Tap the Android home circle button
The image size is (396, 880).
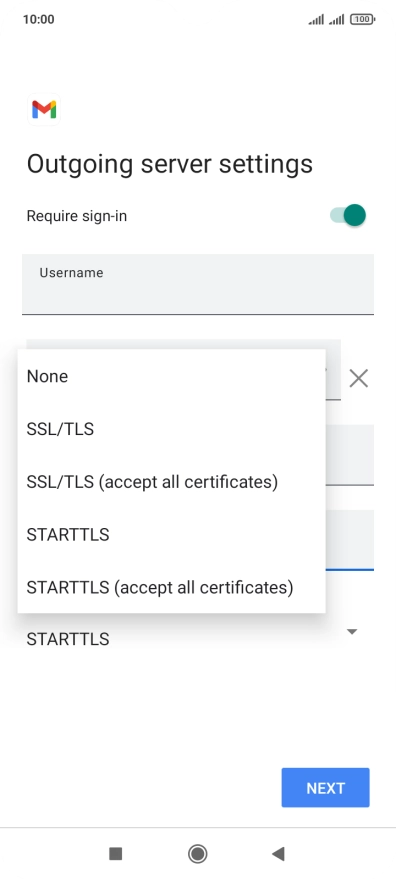coord(197,854)
